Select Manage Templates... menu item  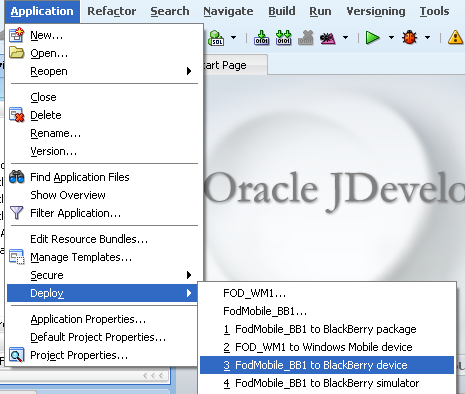(105, 257)
